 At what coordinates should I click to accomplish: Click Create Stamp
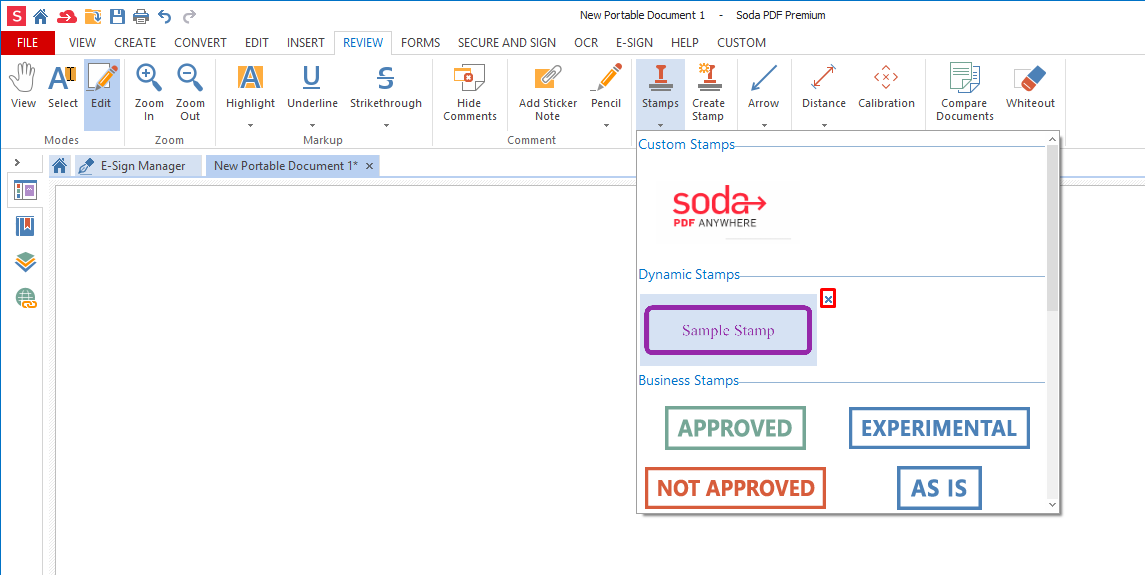coord(708,94)
